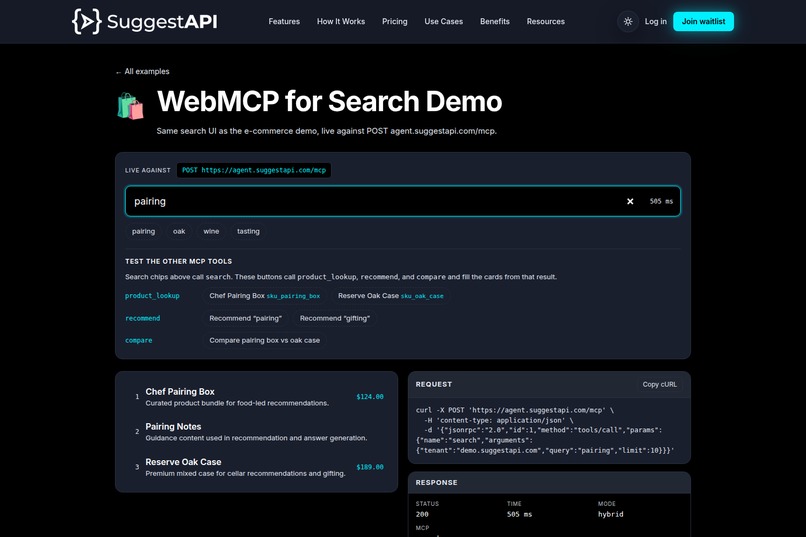Click the Join waitlist button
This screenshot has width=806, height=537.
tap(703, 22)
